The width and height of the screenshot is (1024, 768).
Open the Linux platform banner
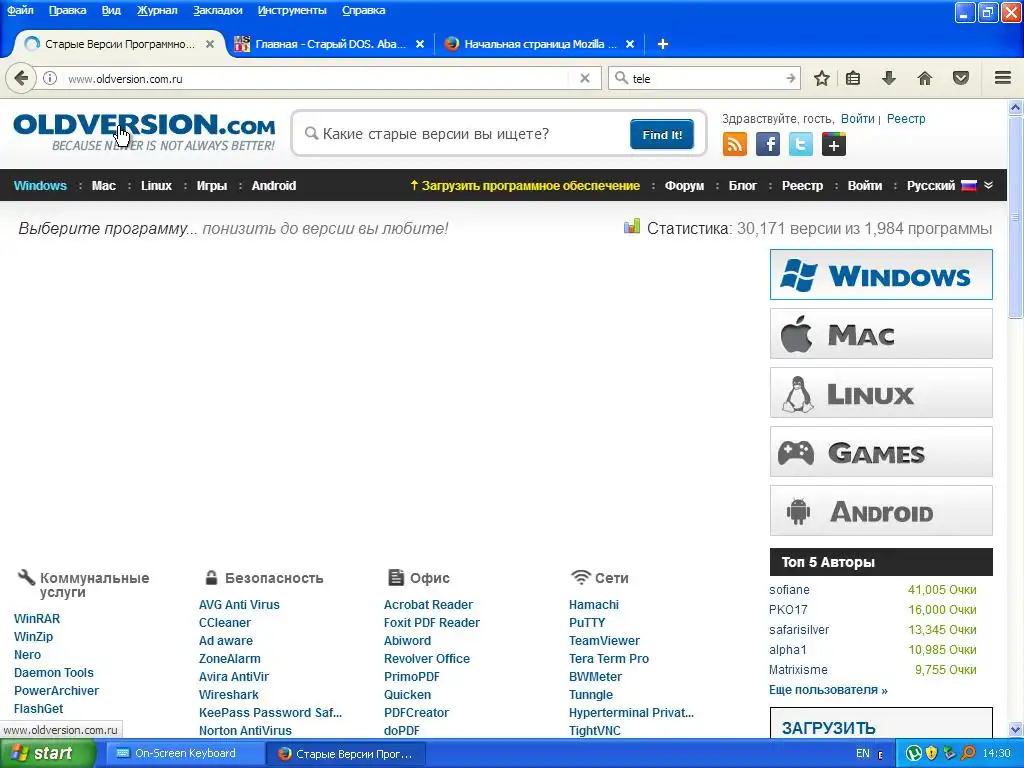(x=881, y=392)
